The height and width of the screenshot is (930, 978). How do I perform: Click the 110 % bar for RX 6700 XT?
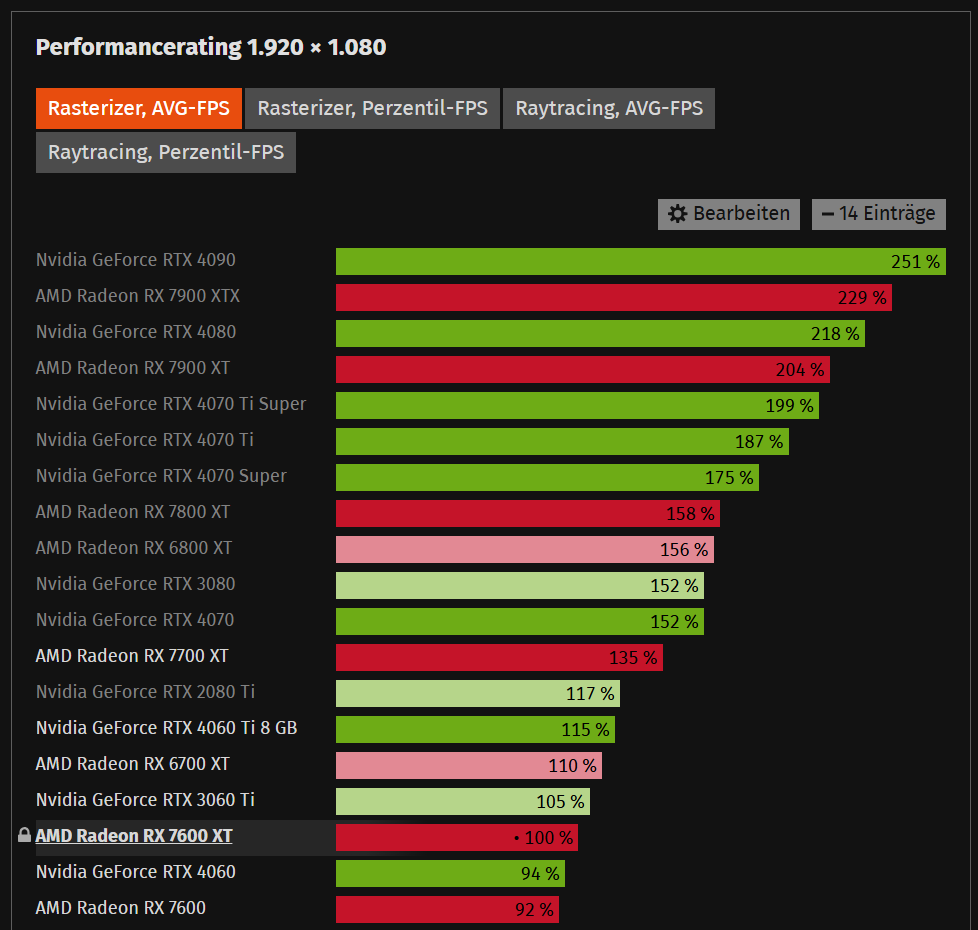(x=469, y=766)
